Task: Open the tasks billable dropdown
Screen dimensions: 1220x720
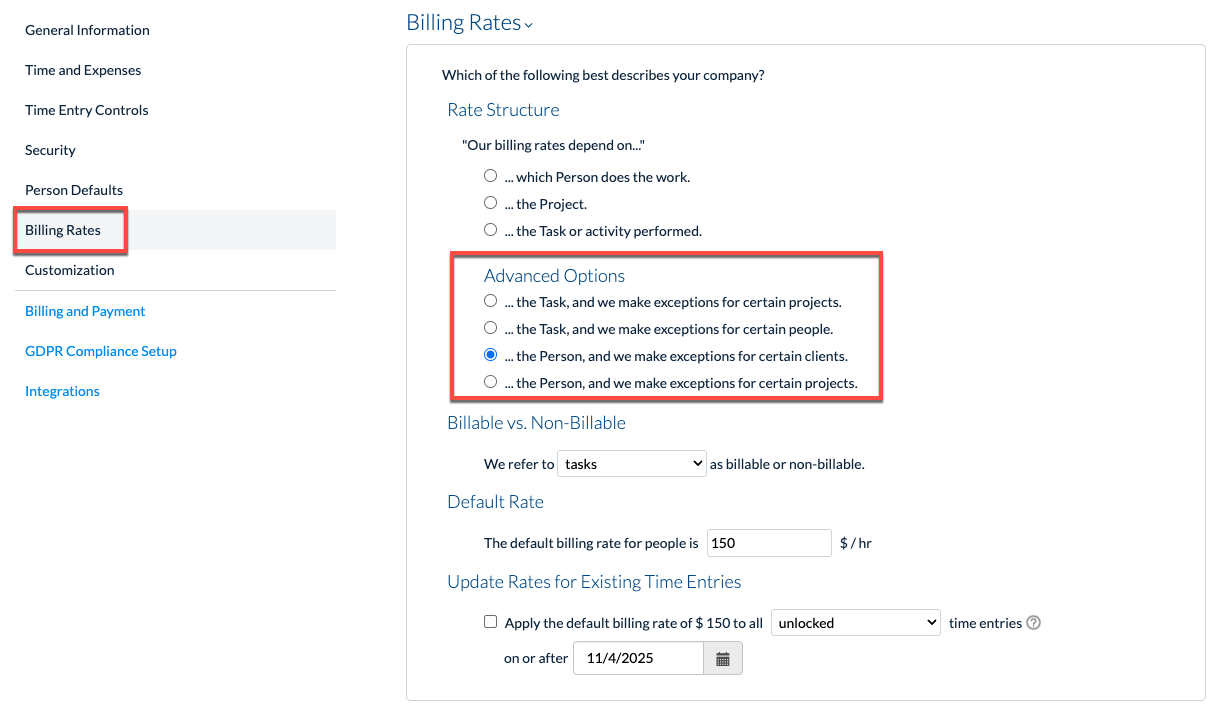Action: tap(632, 464)
